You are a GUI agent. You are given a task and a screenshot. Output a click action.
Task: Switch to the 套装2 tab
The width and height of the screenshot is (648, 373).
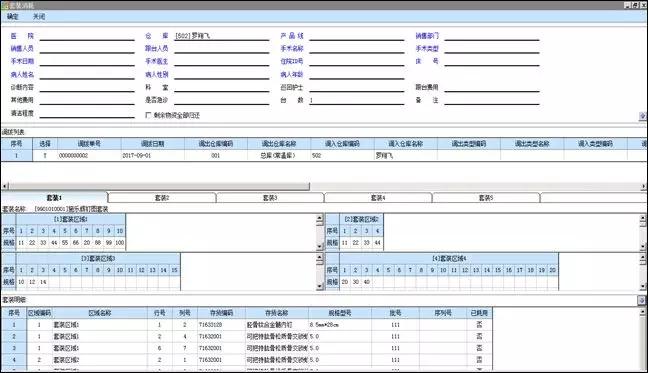pos(162,198)
